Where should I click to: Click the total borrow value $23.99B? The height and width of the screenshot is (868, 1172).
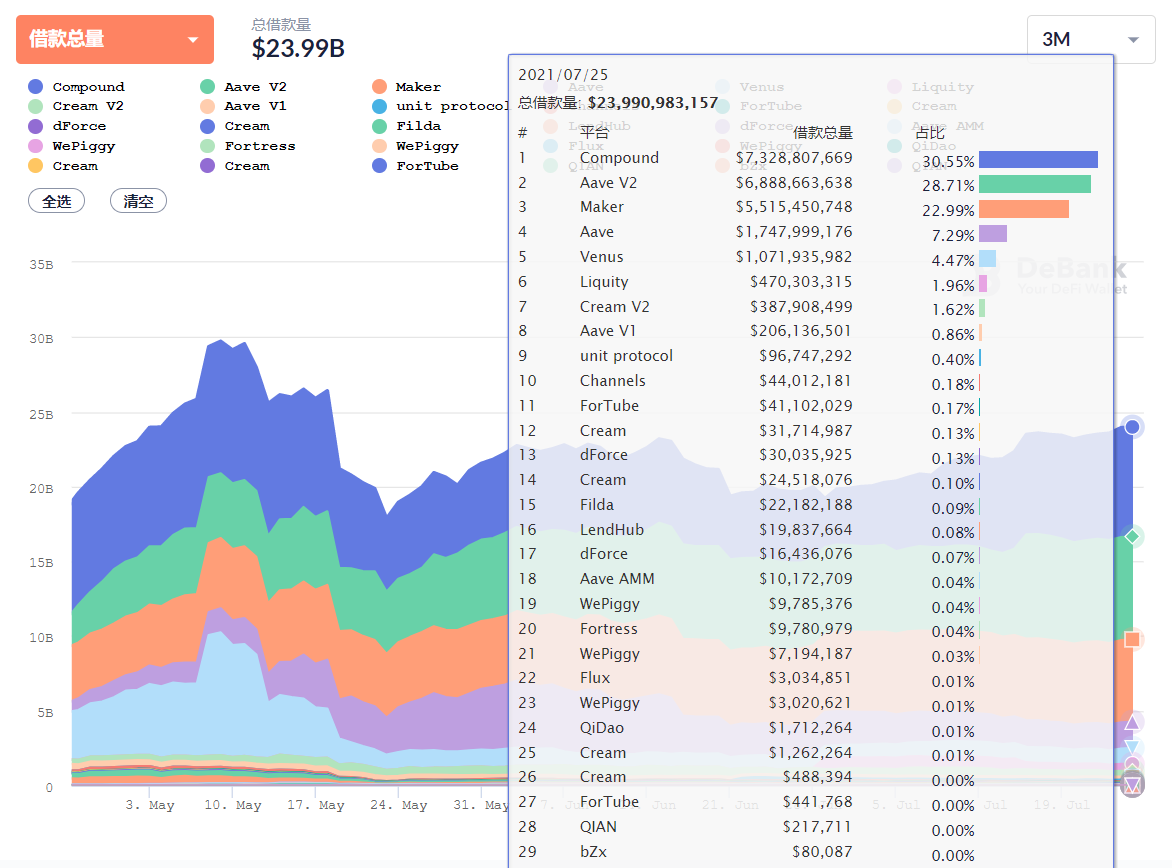(298, 49)
